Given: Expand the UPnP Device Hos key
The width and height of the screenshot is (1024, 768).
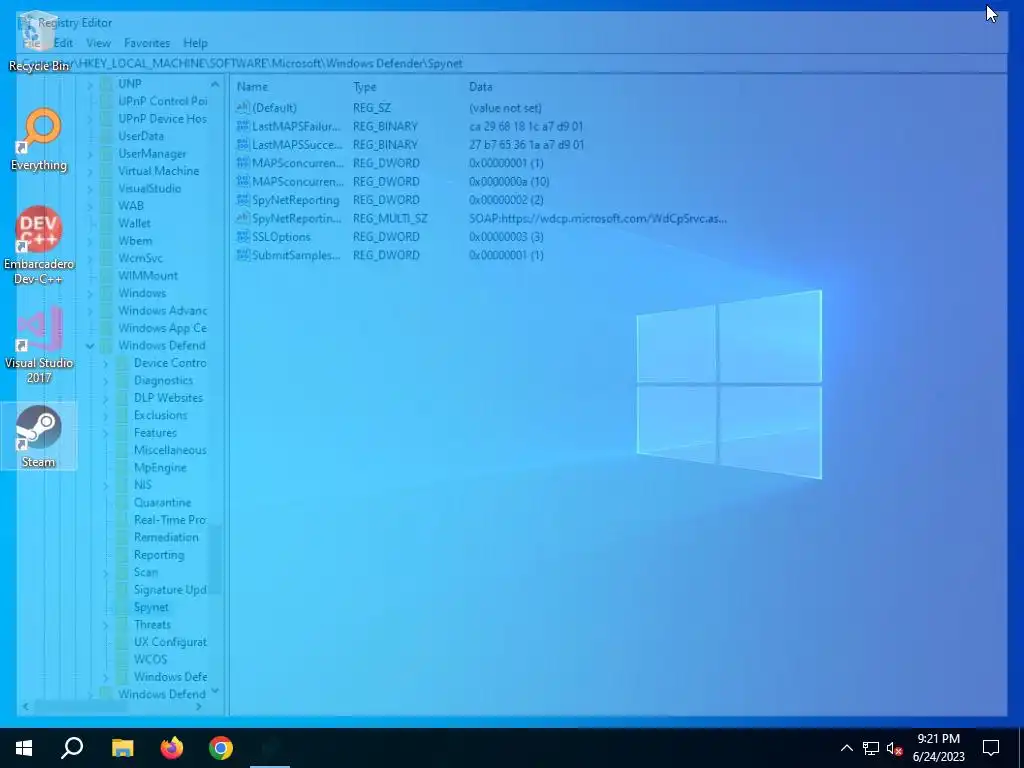Looking at the screenshot, I should point(90,119).
